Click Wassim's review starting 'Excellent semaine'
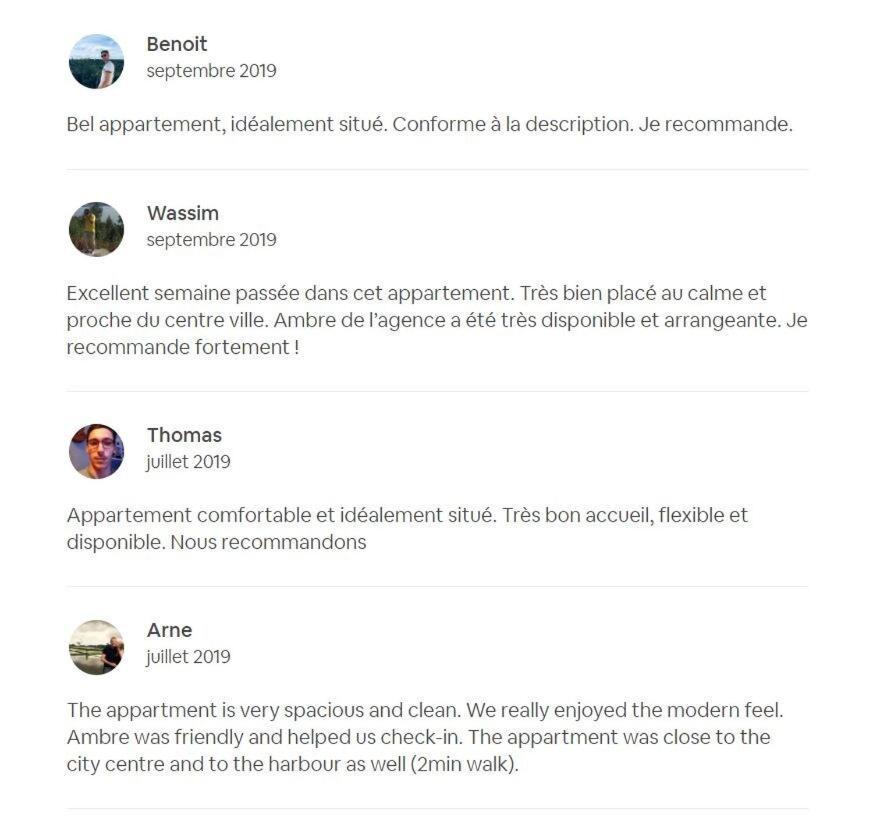The height and width of the screenshot is (817, 873). [x=437, y=320]
